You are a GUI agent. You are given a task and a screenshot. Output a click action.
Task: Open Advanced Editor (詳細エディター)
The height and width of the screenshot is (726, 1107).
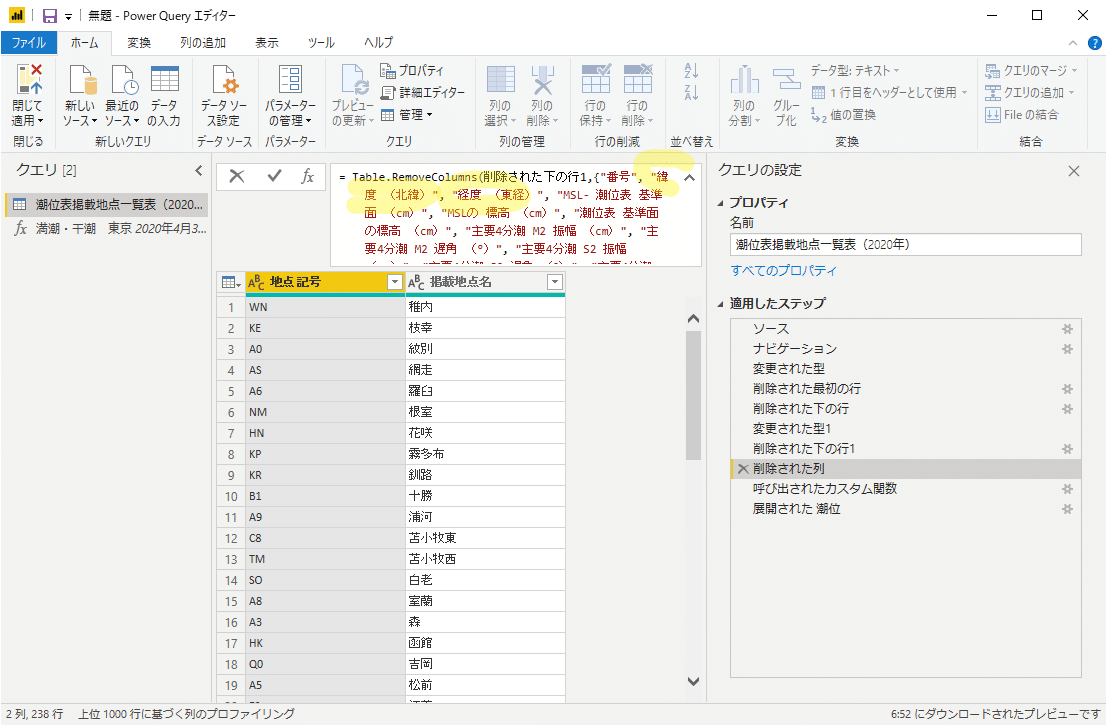click(423, 93)
